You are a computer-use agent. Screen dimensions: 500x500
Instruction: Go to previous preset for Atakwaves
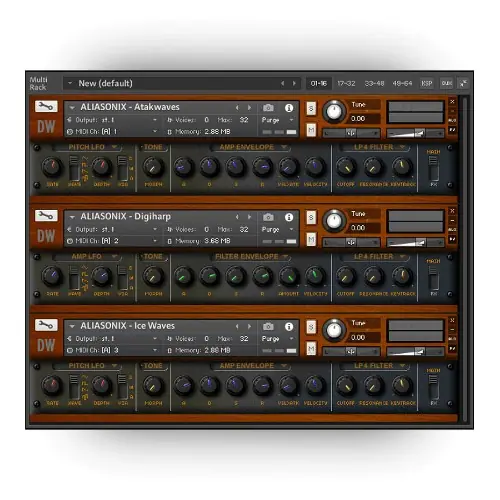pos(237,108)
